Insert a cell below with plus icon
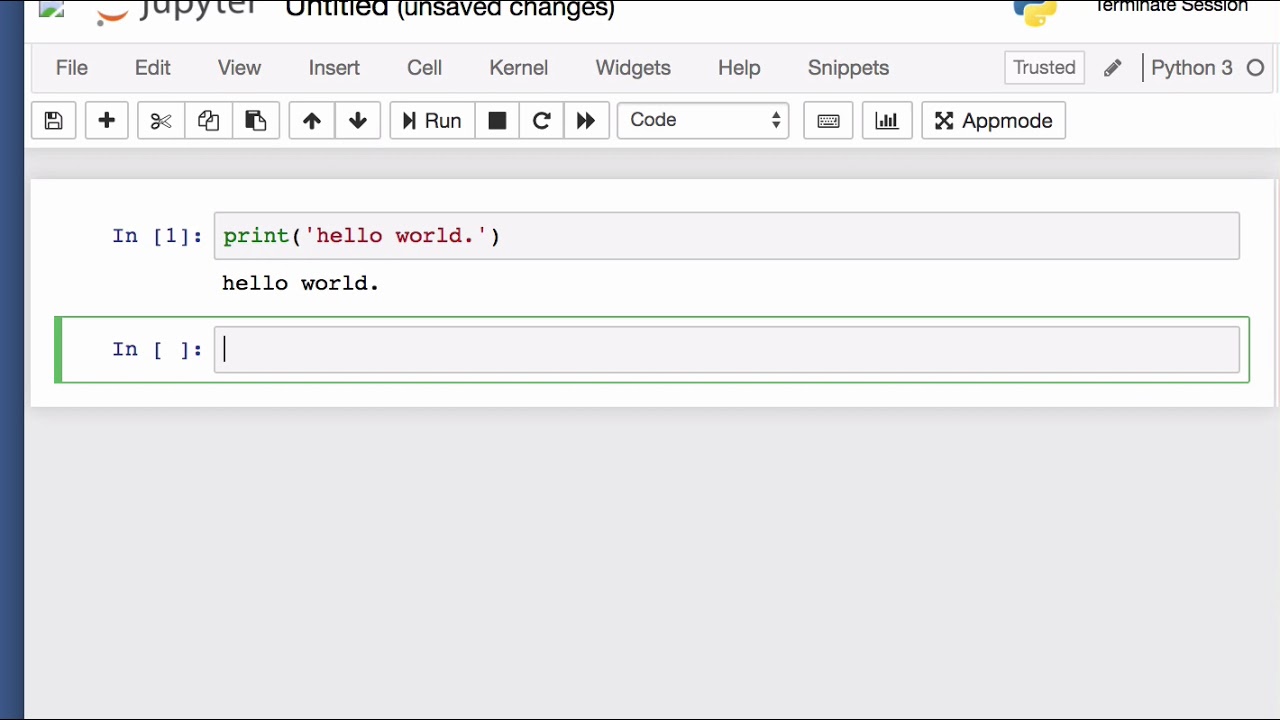Screen dimensions: 1280x720 [x=106, y=121]
